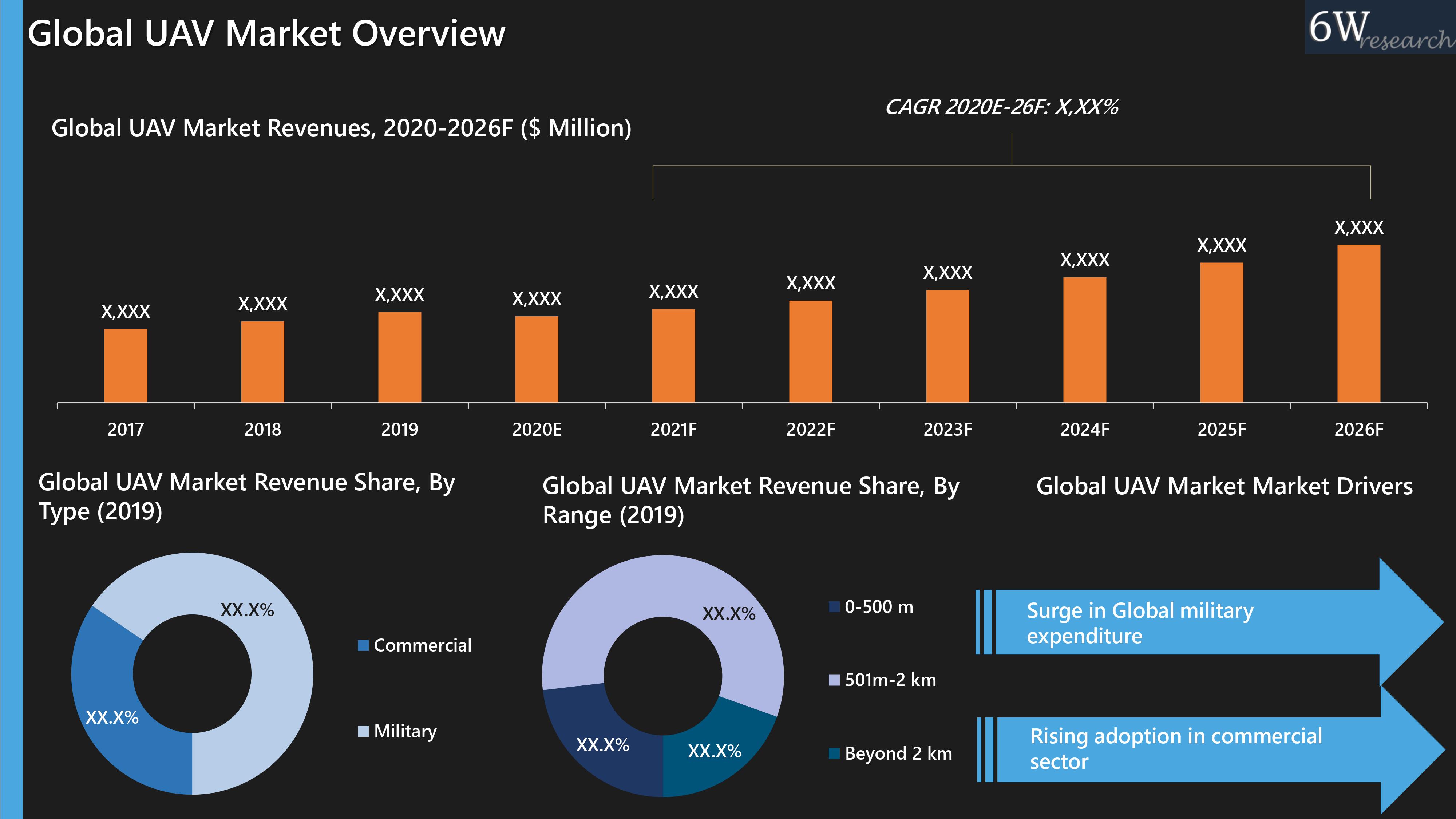Select the 2020E orange bar
The width and height of the screenshot is (1456, 819).
(x=537, y=360)
